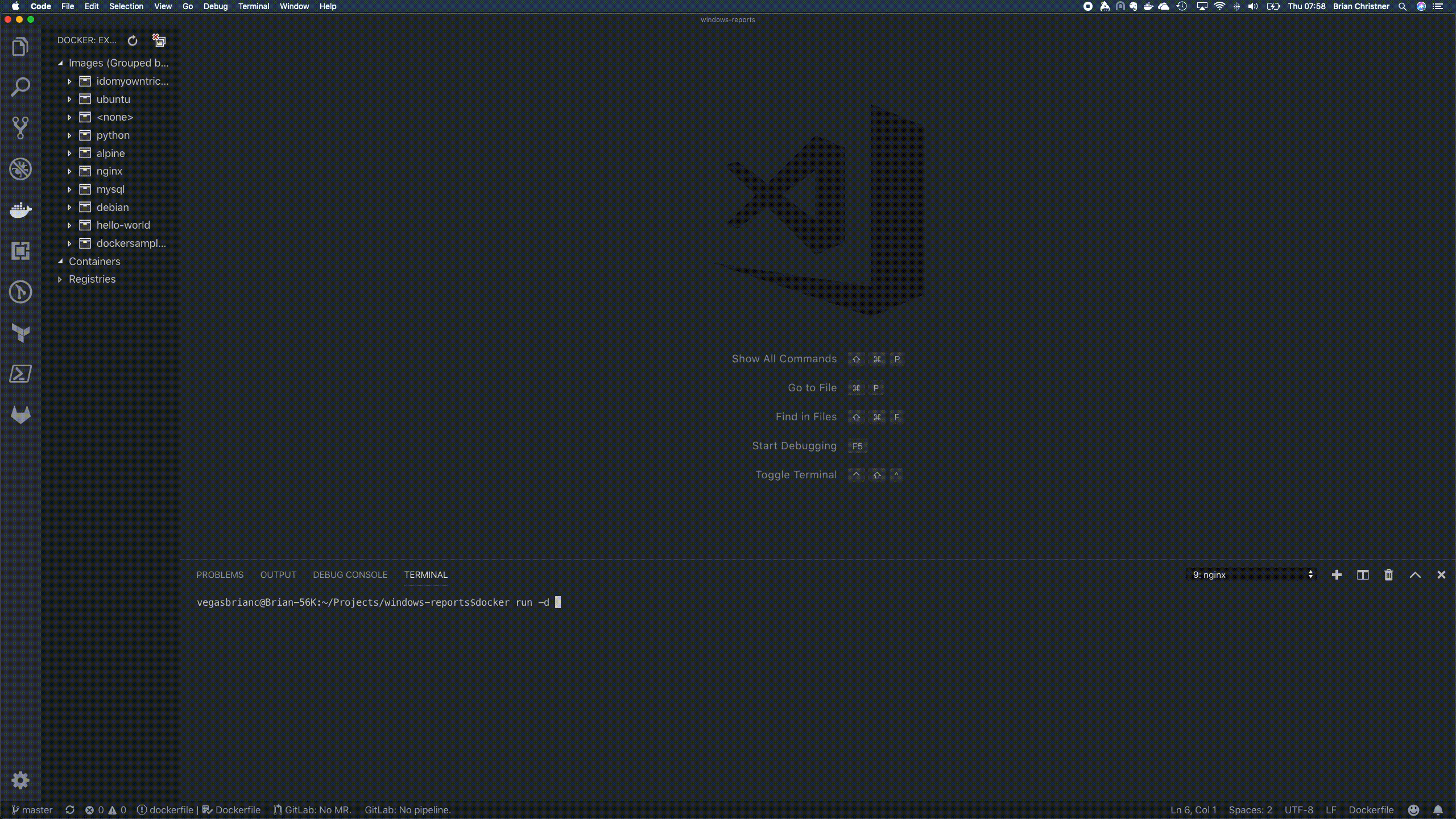The image size is (1456, 819).
Task: Click the sync changes status icon
Action: (x=70, y=810)
